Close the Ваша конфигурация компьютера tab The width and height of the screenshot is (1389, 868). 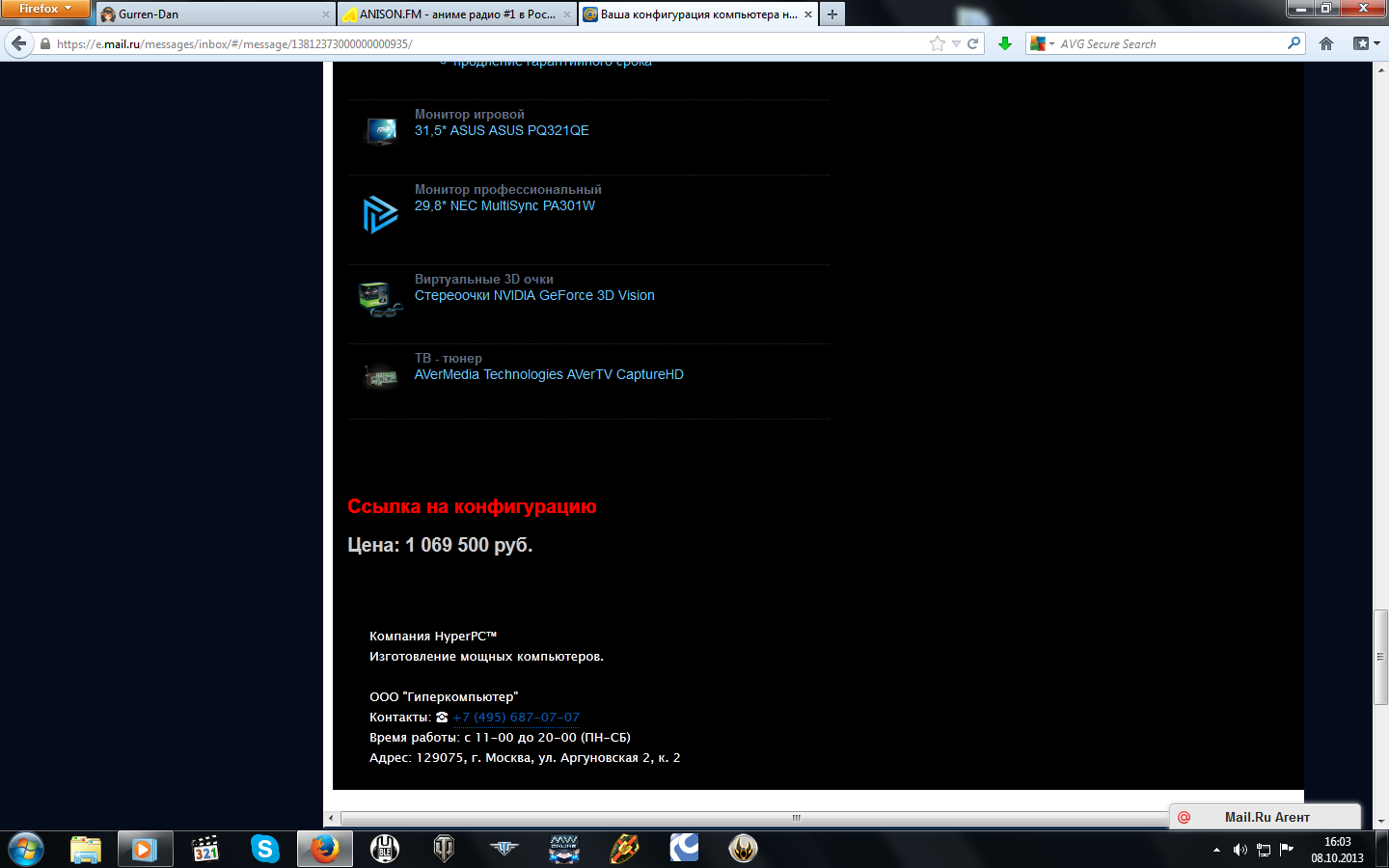point(808,14)
